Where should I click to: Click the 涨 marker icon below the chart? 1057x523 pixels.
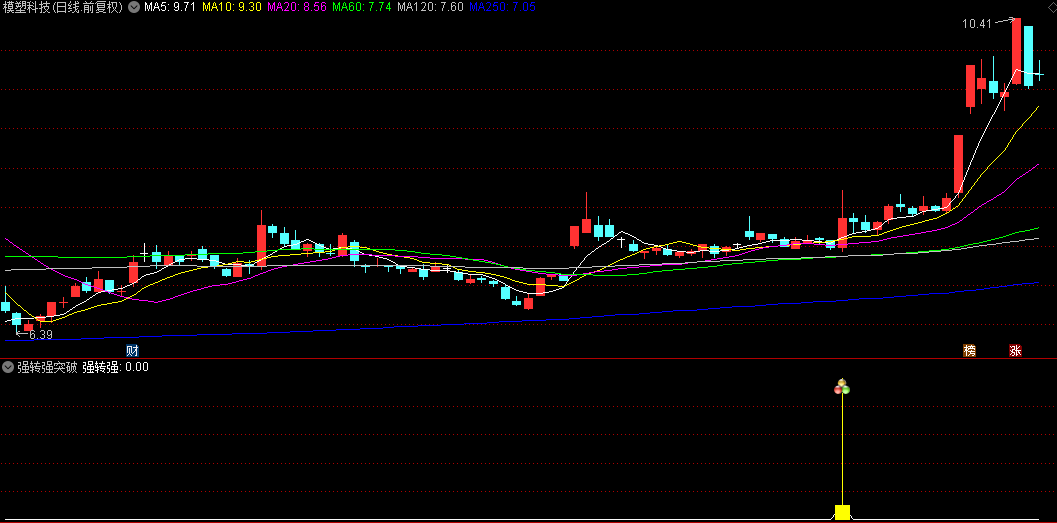coord(1015,350)
